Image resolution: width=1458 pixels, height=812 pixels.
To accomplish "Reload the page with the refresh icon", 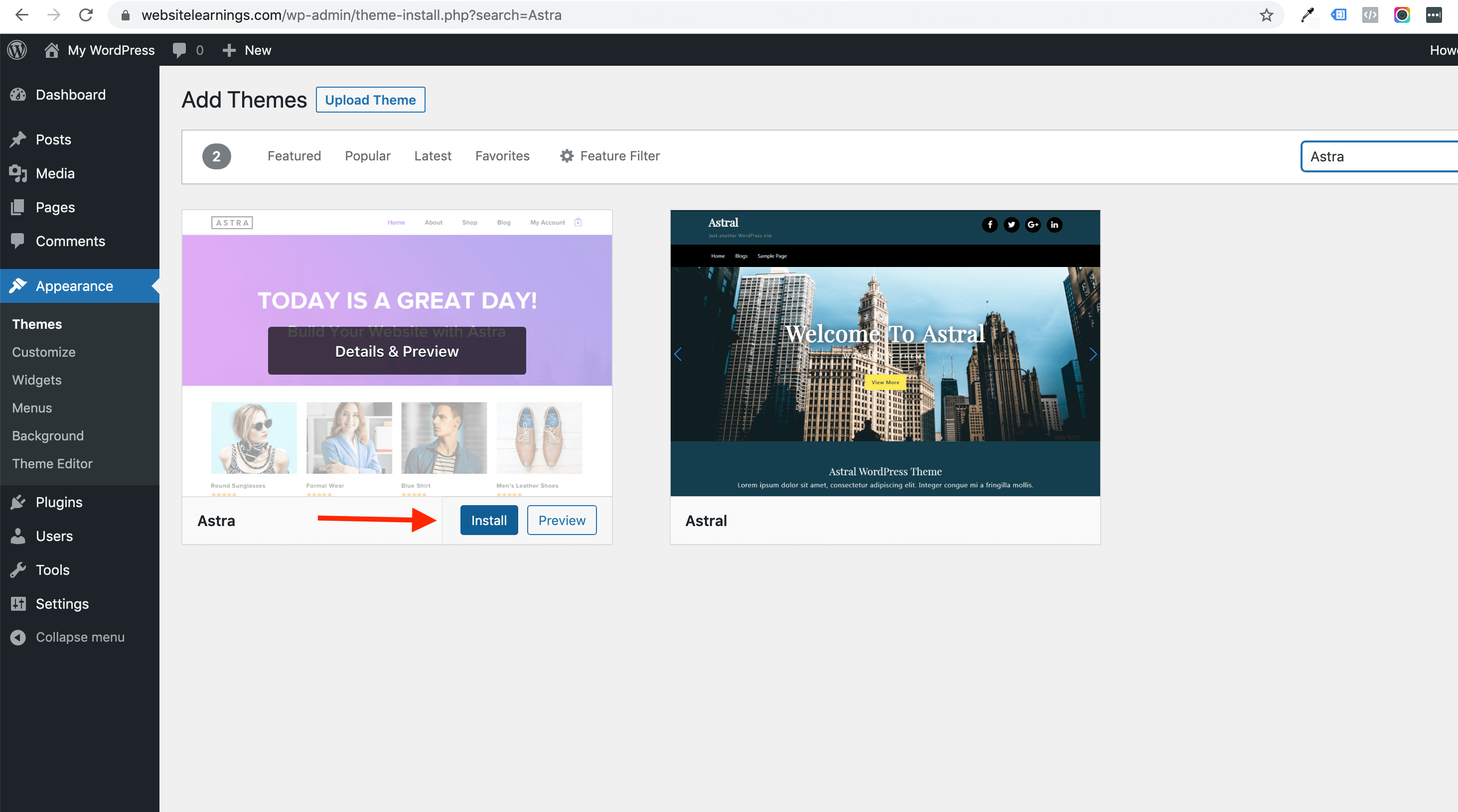I will [x=86, y=15].
